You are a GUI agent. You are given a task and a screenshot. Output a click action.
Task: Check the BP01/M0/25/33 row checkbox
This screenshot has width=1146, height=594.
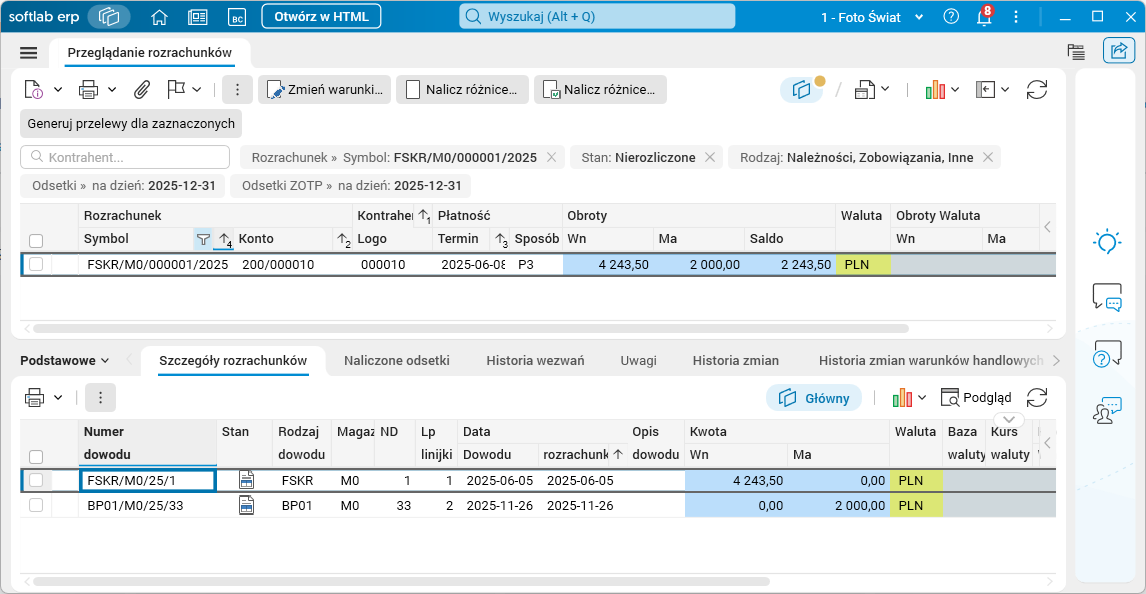coord(36,505)
